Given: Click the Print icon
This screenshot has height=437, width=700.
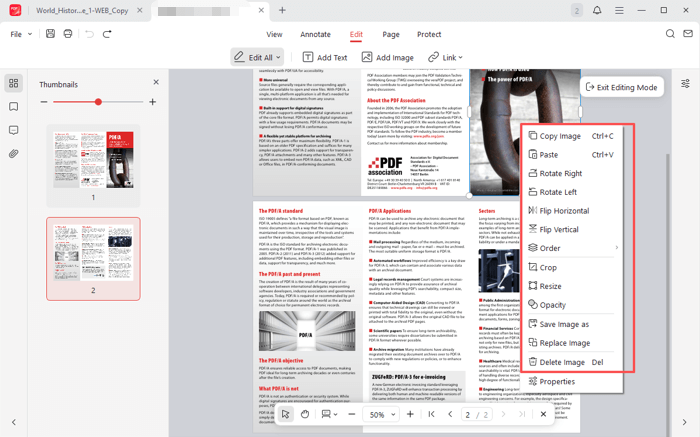Looking at the screenshot, I should [68, 34].
